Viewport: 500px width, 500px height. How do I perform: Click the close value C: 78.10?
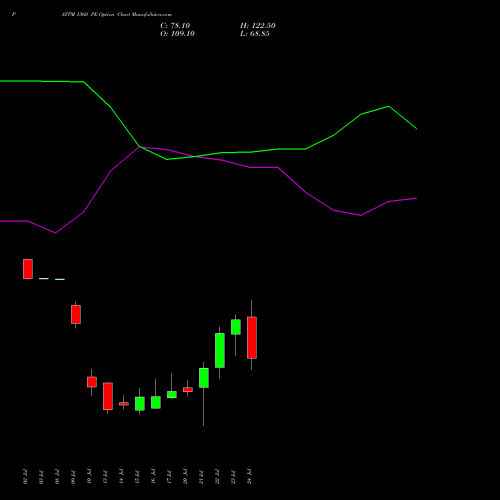coord(175,26)
